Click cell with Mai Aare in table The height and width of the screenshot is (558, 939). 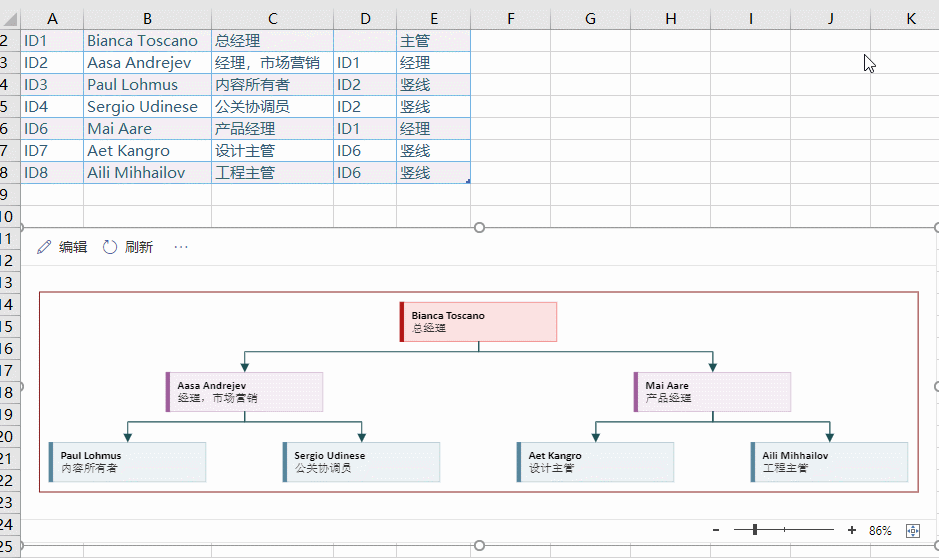tap(147, 129)
